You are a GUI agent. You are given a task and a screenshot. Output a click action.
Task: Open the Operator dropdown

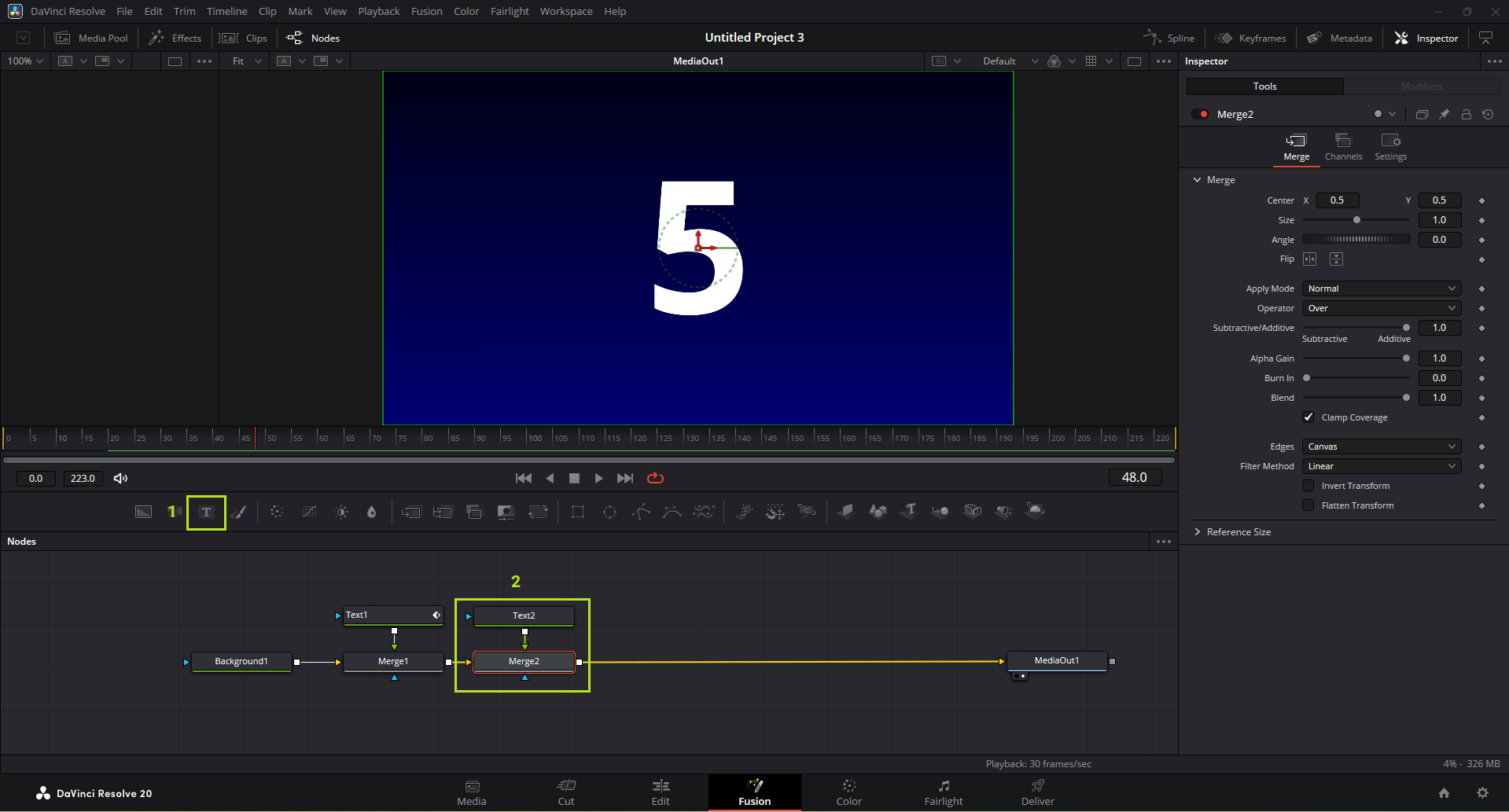[x=1381, y=308]
